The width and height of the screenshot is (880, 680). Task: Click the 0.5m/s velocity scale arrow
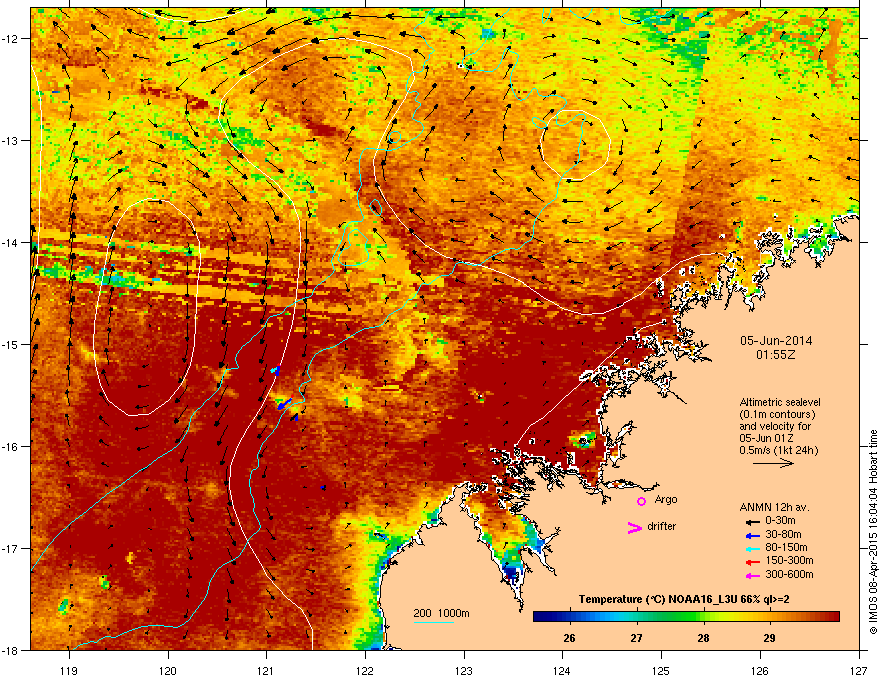tap(773, 463)
